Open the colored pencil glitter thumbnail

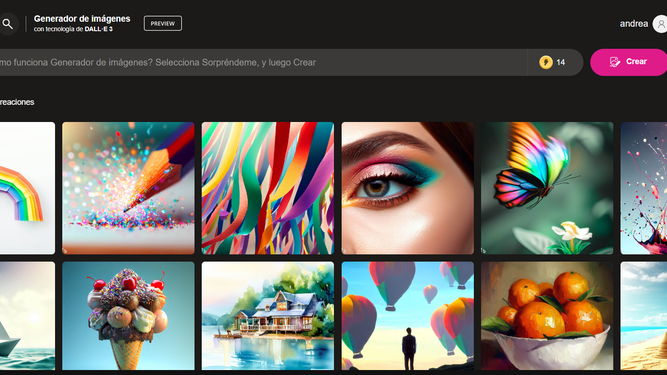pos(128,188)
